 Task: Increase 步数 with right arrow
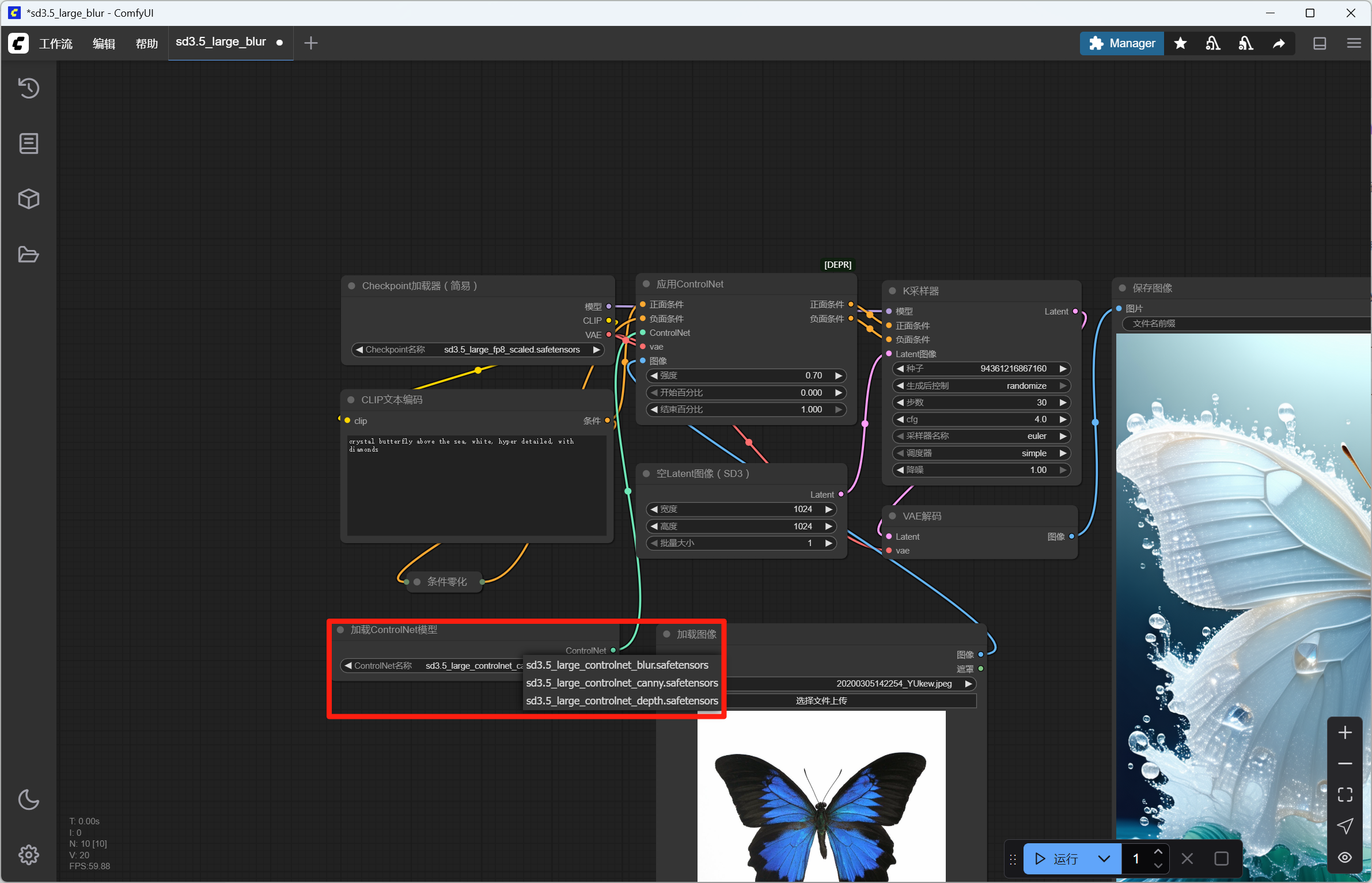(1063, 402)
